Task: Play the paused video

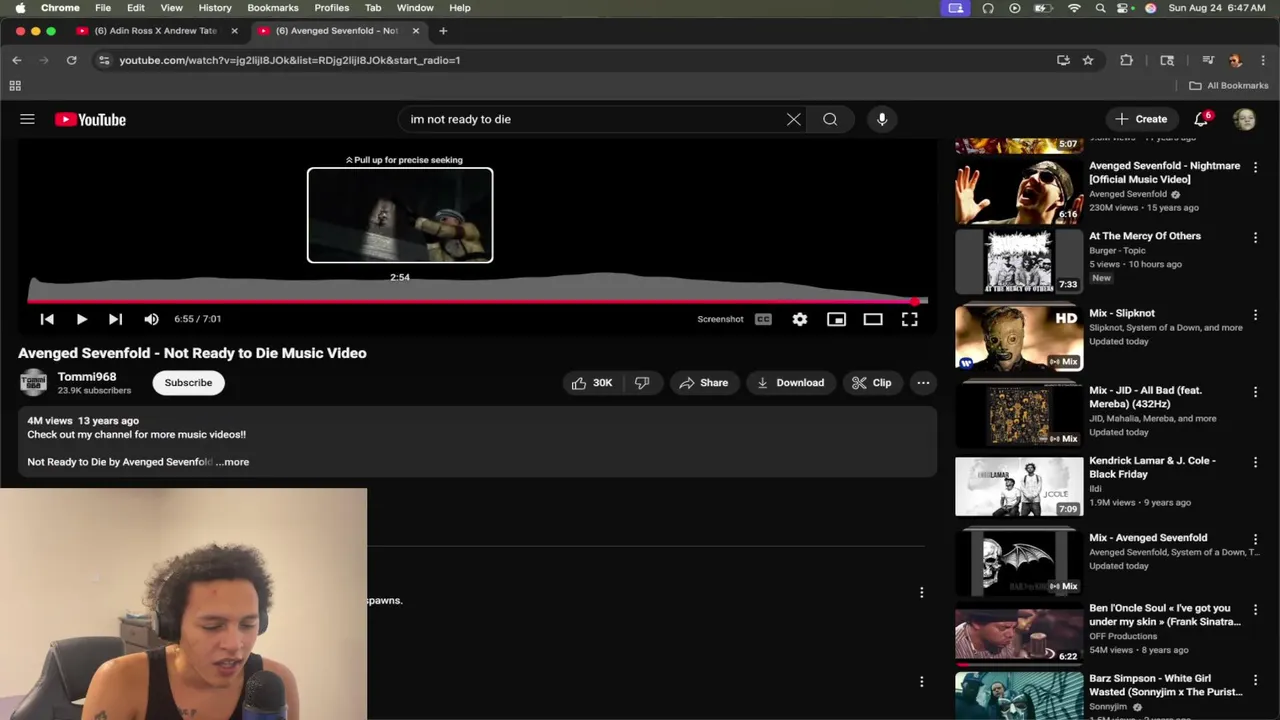Action: click(x=81, y=319)
